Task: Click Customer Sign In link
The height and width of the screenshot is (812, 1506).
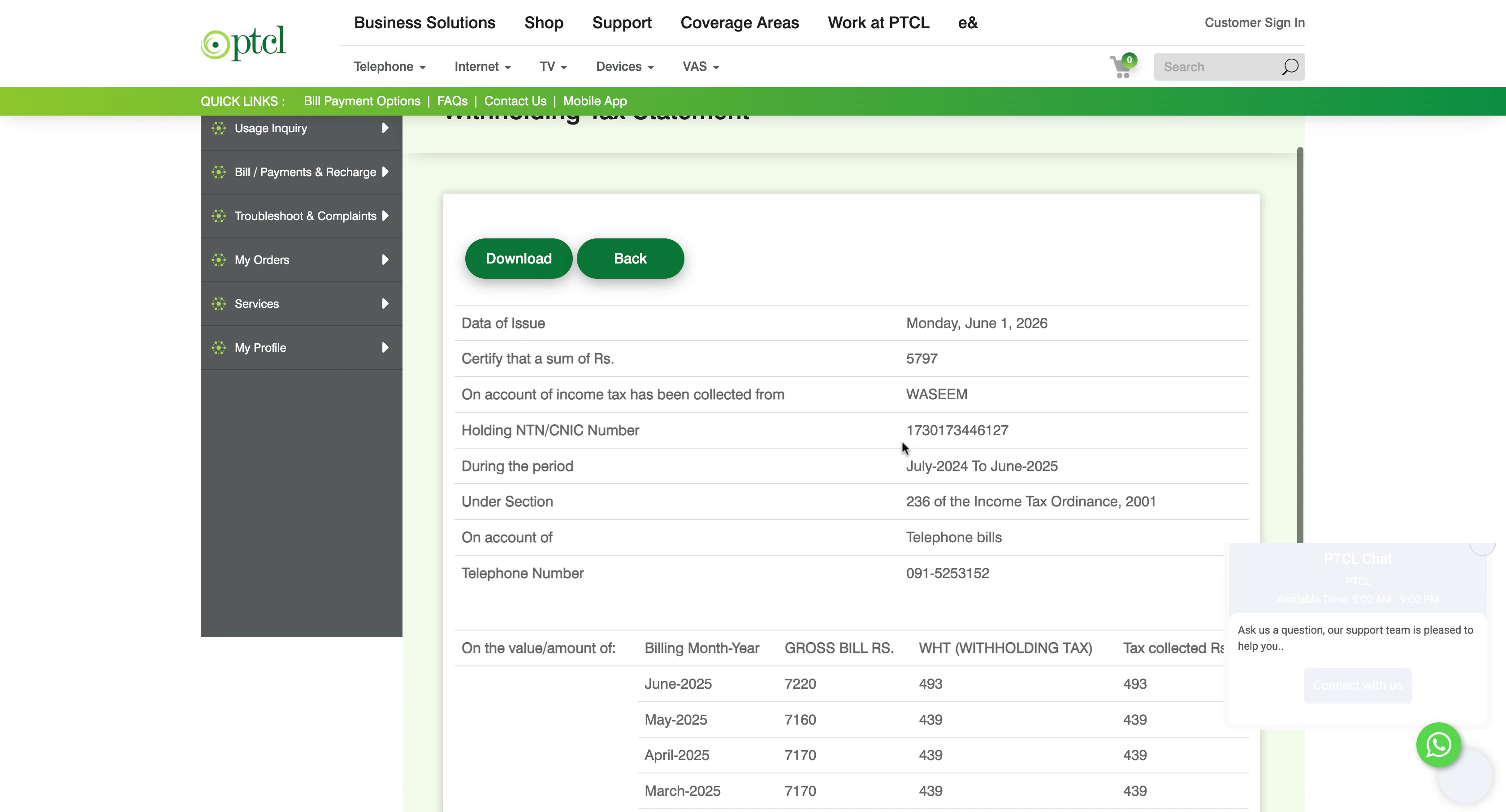Action: tap(1255, 23)
